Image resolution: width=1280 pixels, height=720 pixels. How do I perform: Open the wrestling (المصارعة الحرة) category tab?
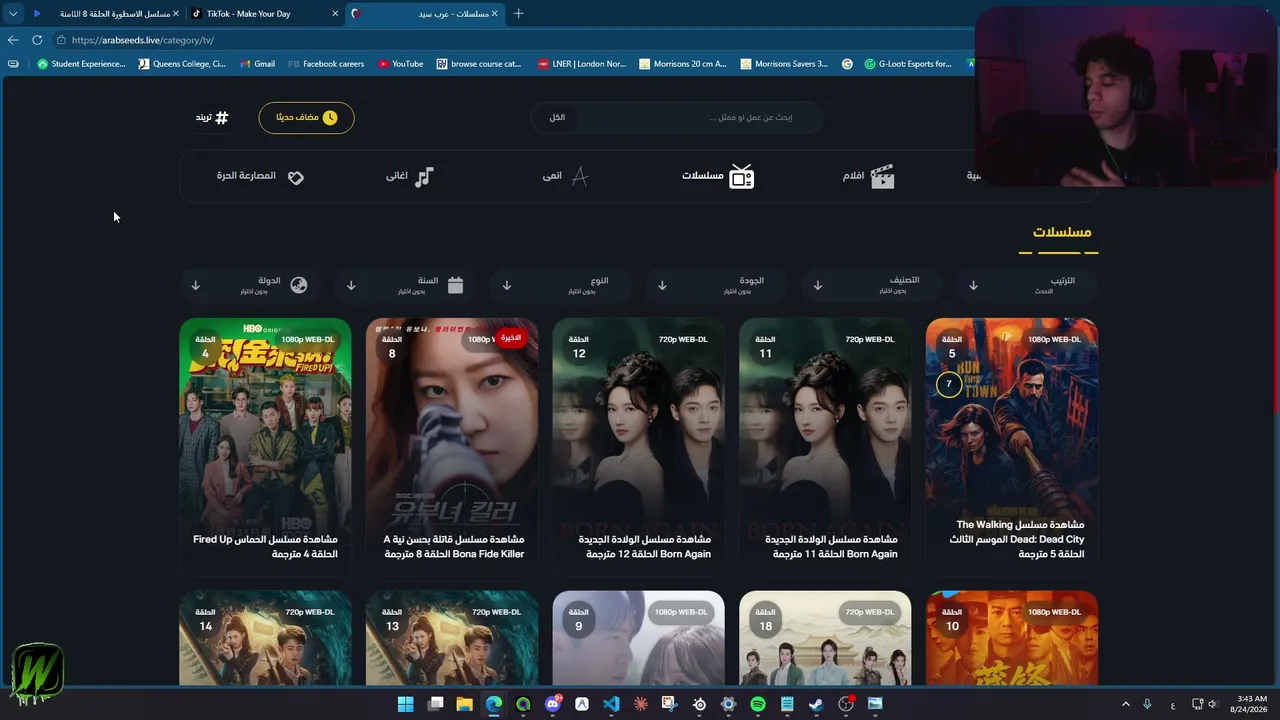(x=260, y=176)
